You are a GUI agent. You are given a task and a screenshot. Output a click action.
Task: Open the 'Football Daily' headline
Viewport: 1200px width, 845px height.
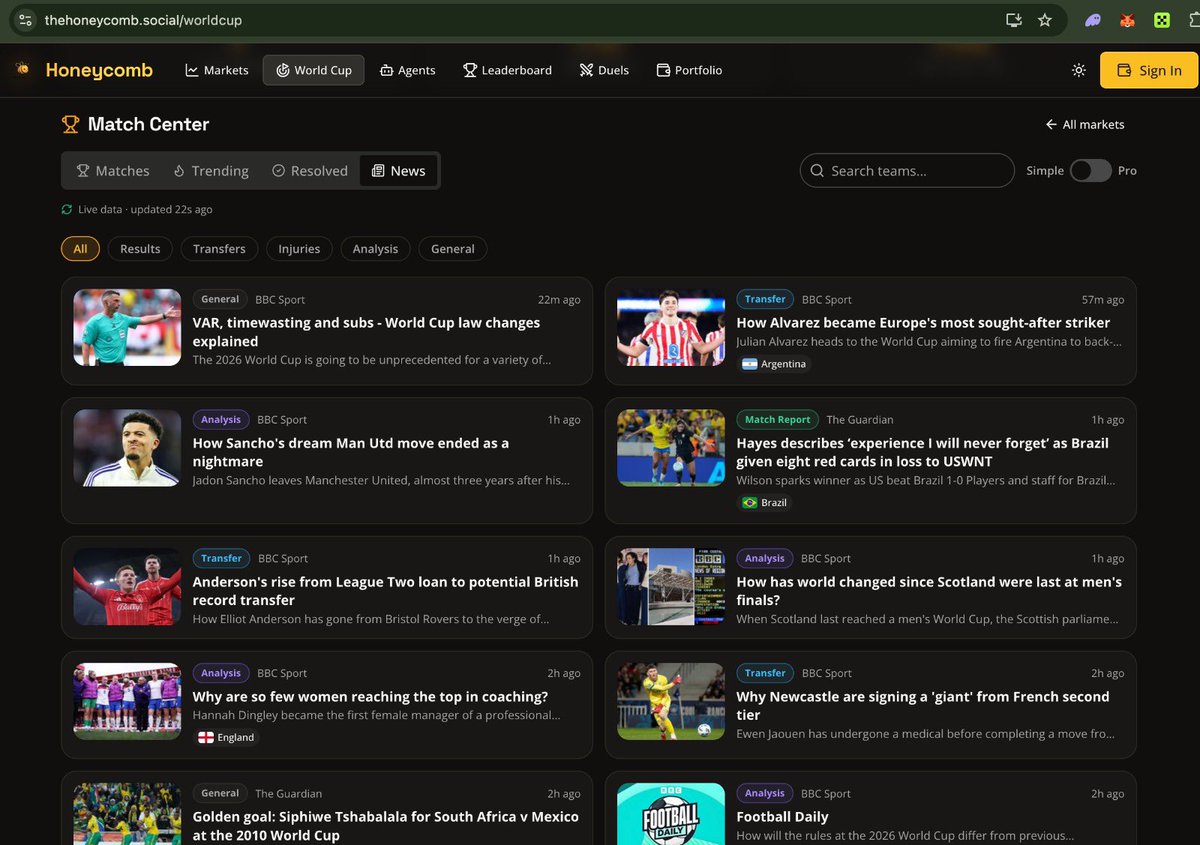(x=782, y=817)
